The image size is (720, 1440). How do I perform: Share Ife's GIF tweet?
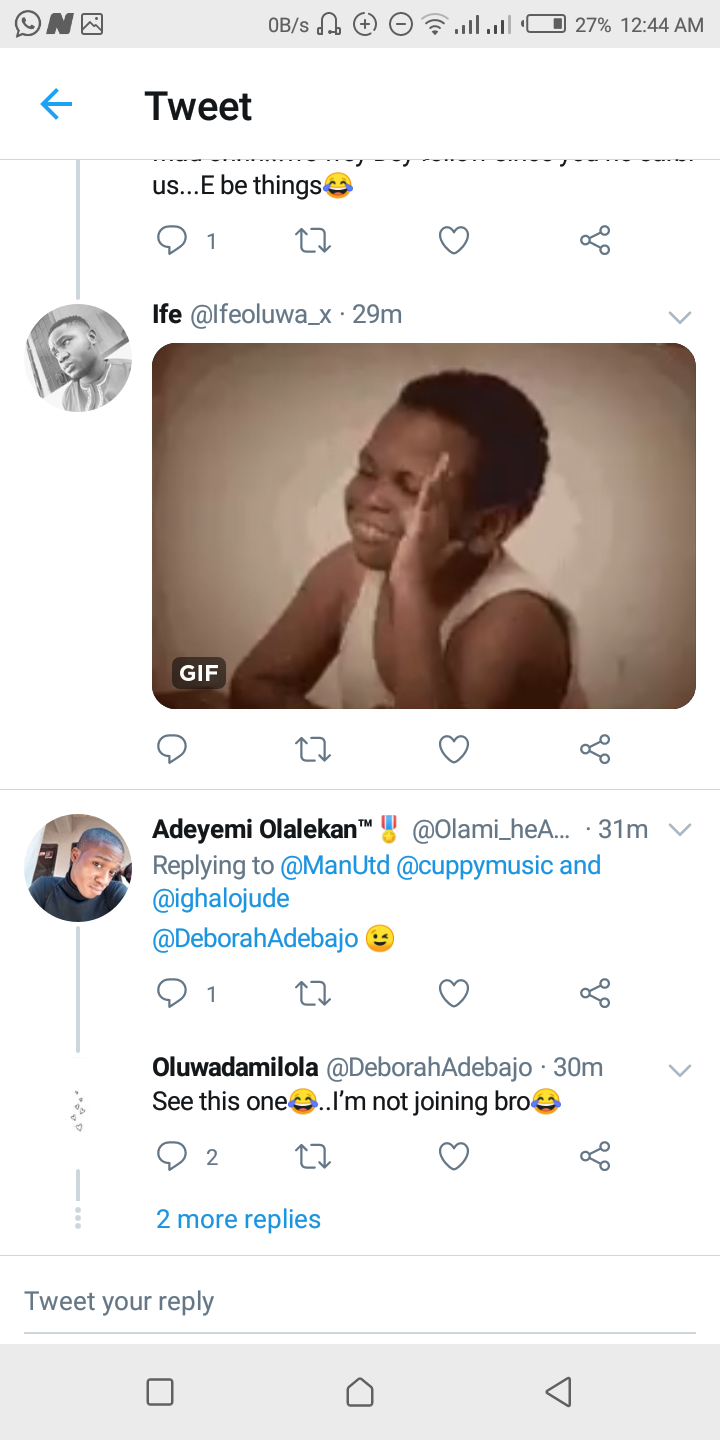(x=595, y=749)
